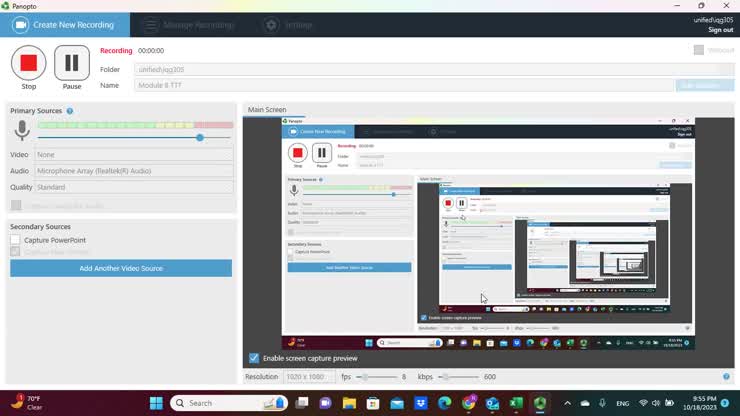Viewport: 740px width, 416px height.
Task: Sign out of the Panopto account
Action: [x=720, y=30]
